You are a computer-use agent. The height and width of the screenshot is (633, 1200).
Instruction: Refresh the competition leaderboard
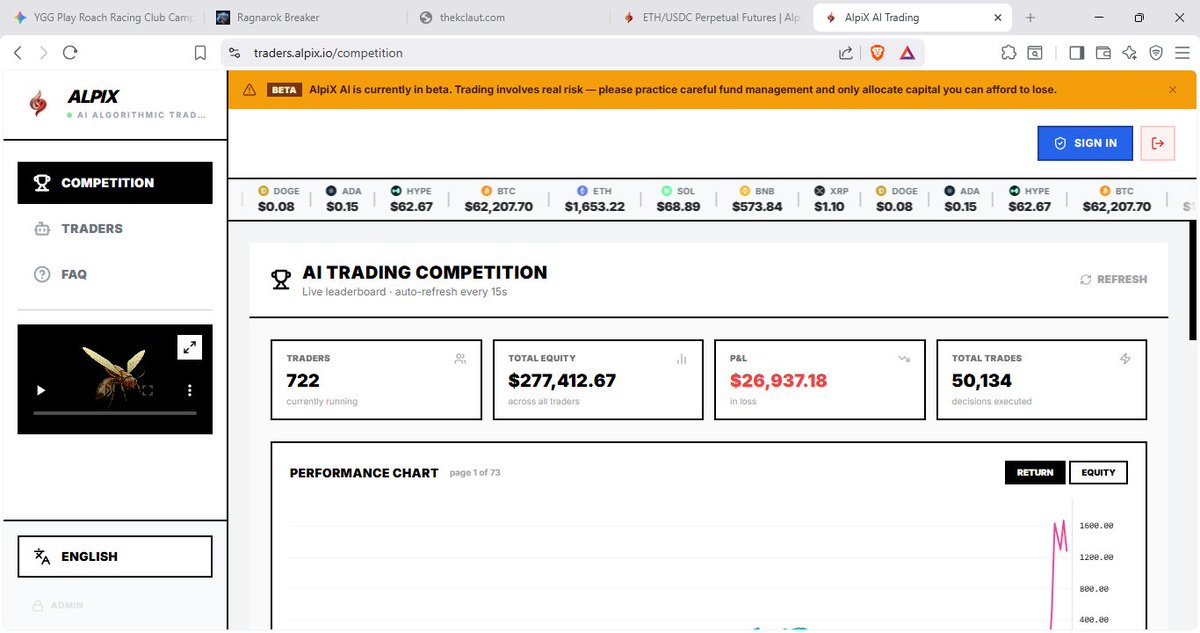click(x=1113, y=280)
